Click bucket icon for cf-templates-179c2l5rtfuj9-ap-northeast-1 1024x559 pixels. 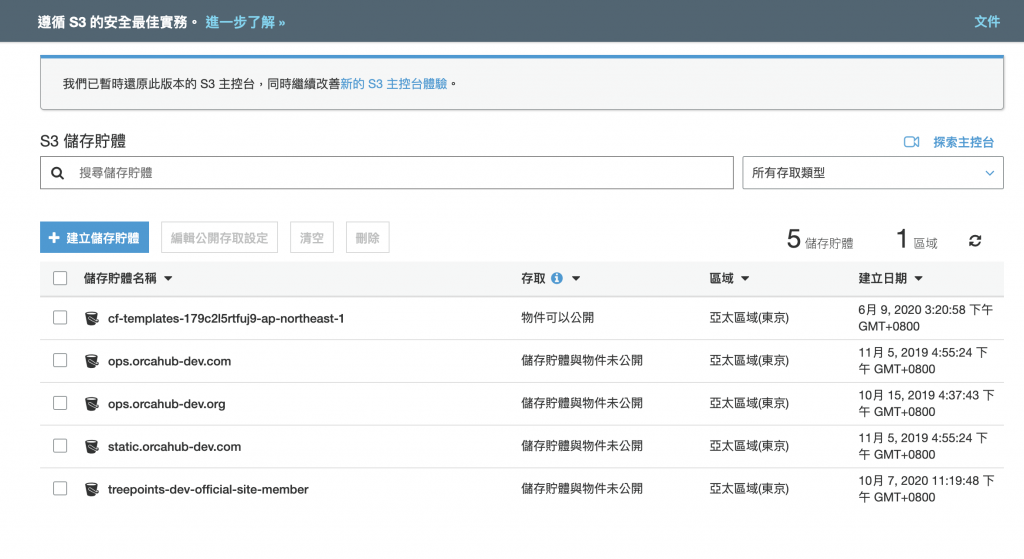click(92, 318)
